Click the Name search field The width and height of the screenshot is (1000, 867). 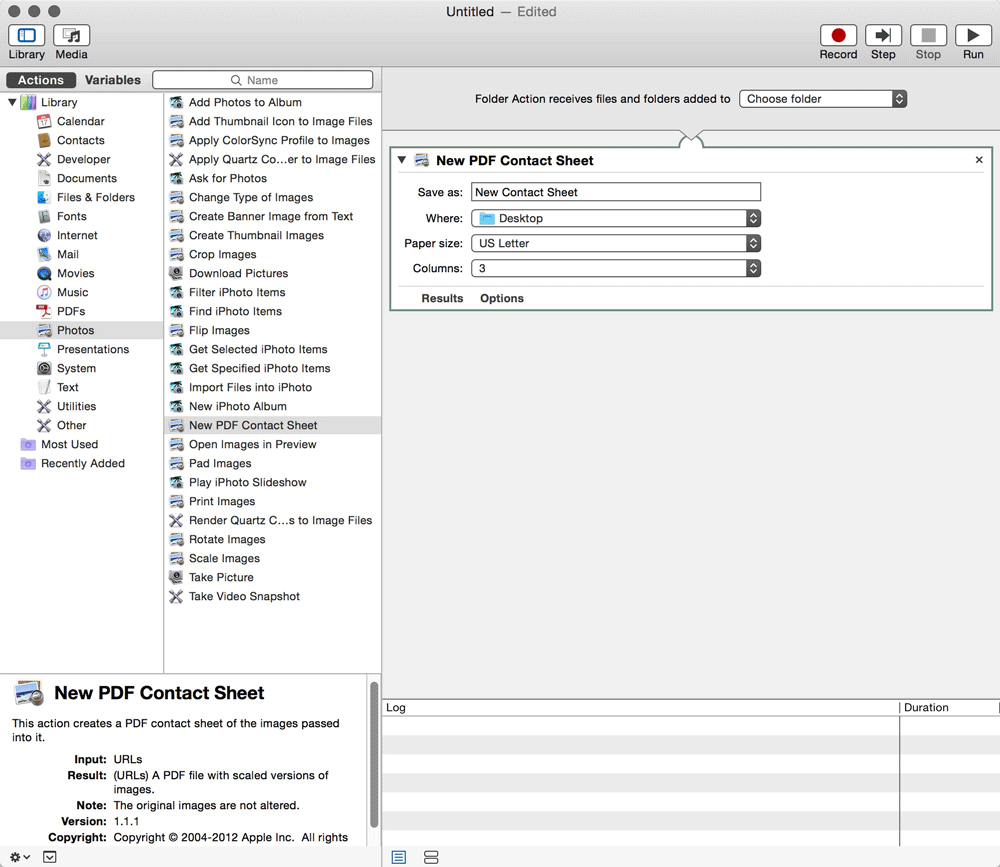pos(263,80)
